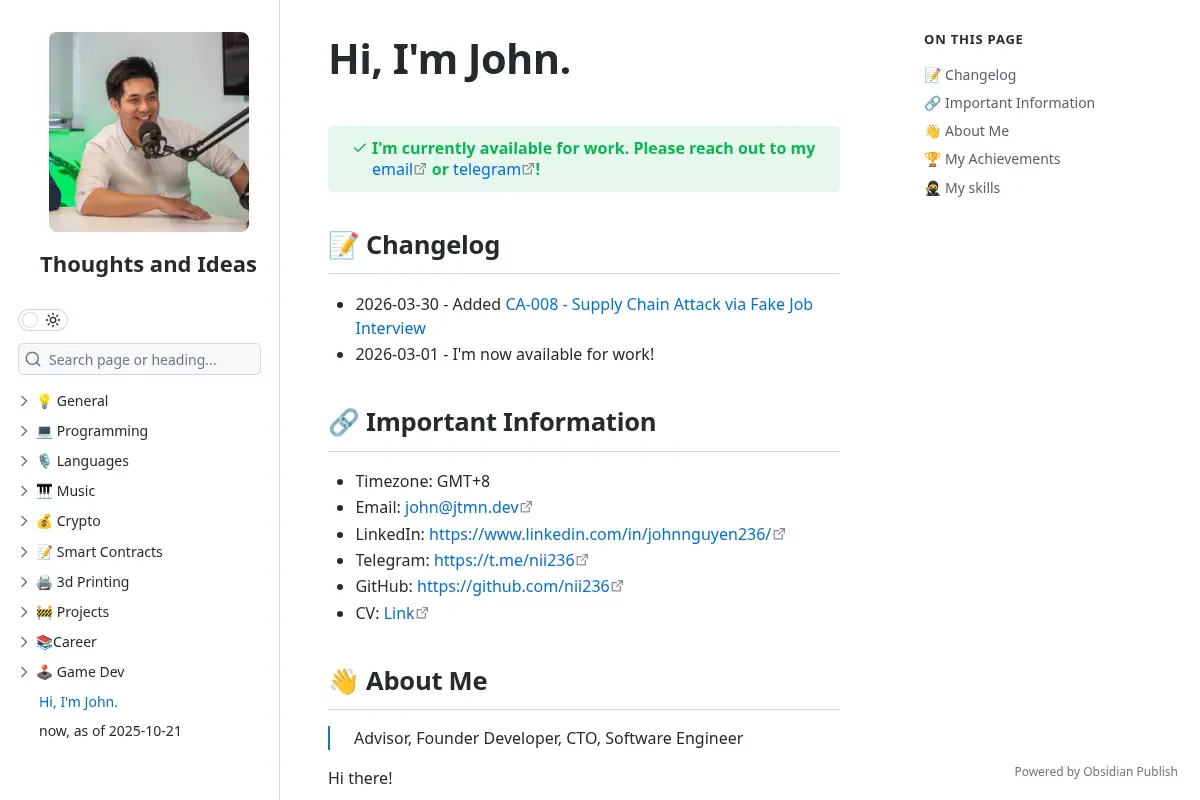
Task: Open the github.com/nii236 URL
Action: [513, 586]
